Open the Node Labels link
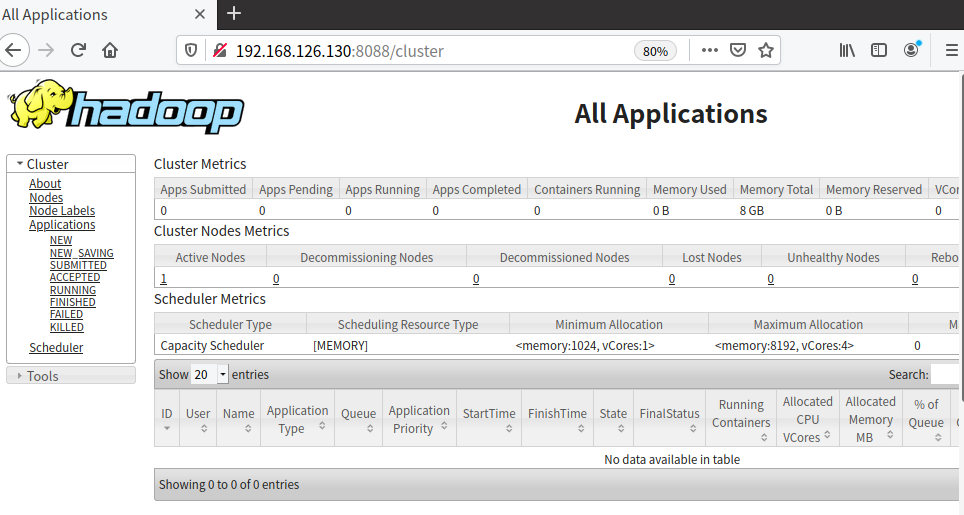This screenshot has height=515, width=964. 62,211
